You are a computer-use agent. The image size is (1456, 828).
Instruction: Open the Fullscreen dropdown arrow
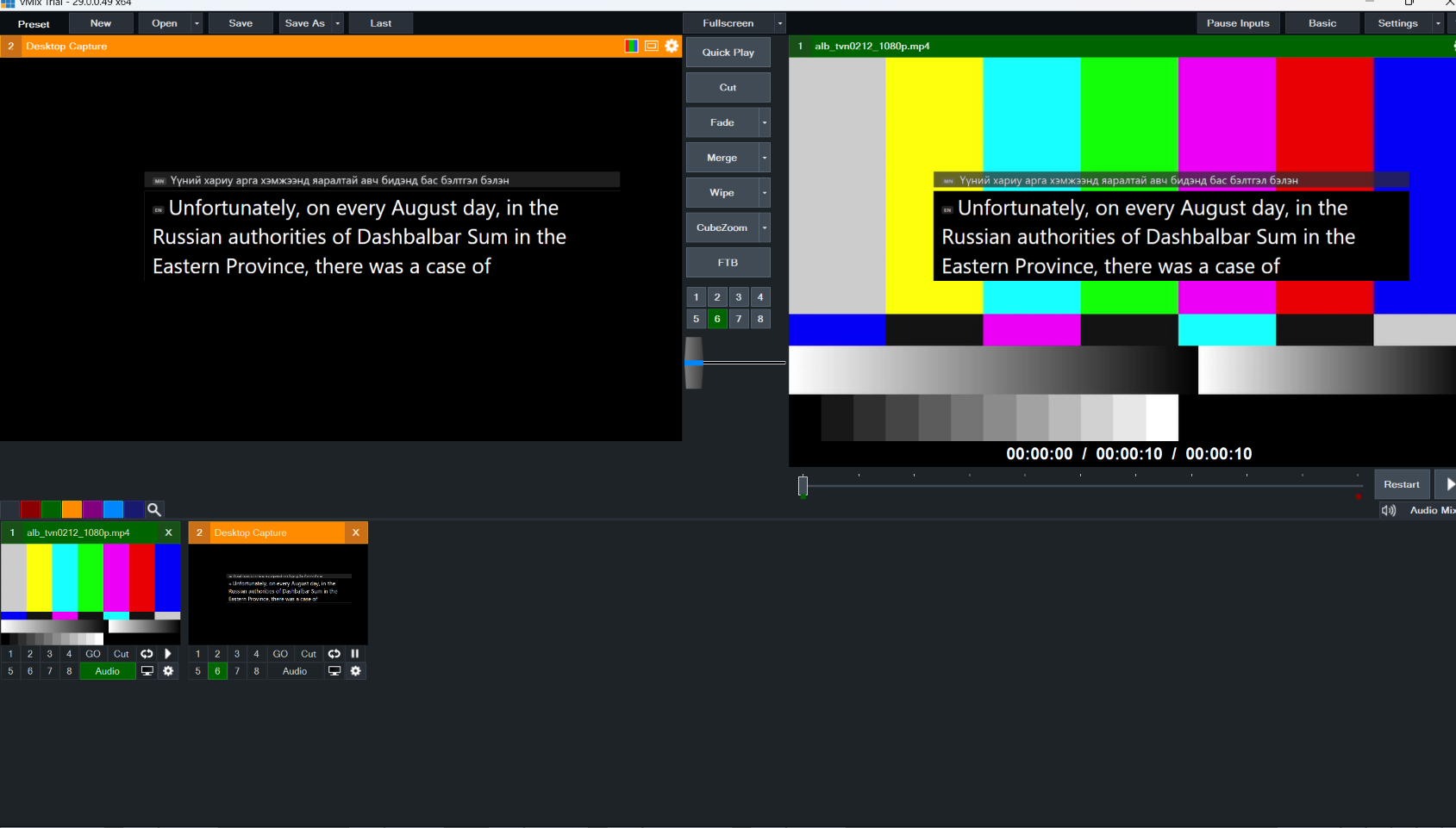coord(780,23)
